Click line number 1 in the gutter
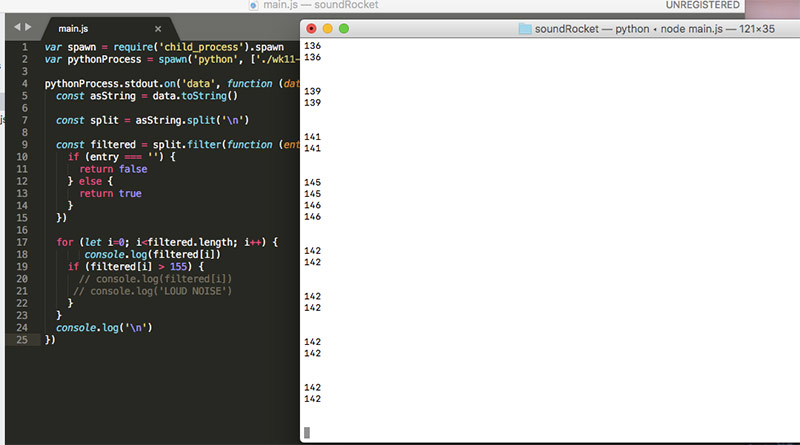The image size is (800, 445). [x=24, y=47]
